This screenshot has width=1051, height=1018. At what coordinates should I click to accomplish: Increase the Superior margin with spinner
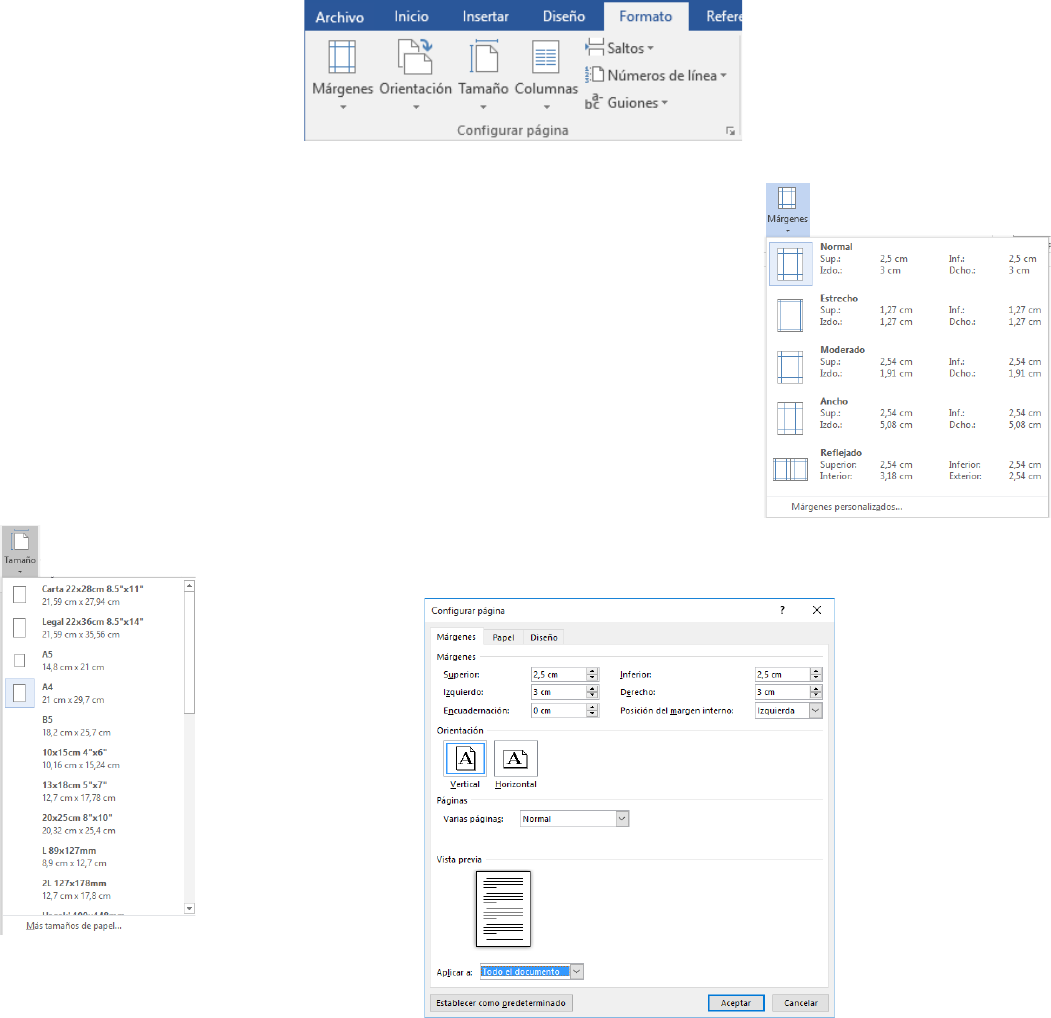pos(592,671)
